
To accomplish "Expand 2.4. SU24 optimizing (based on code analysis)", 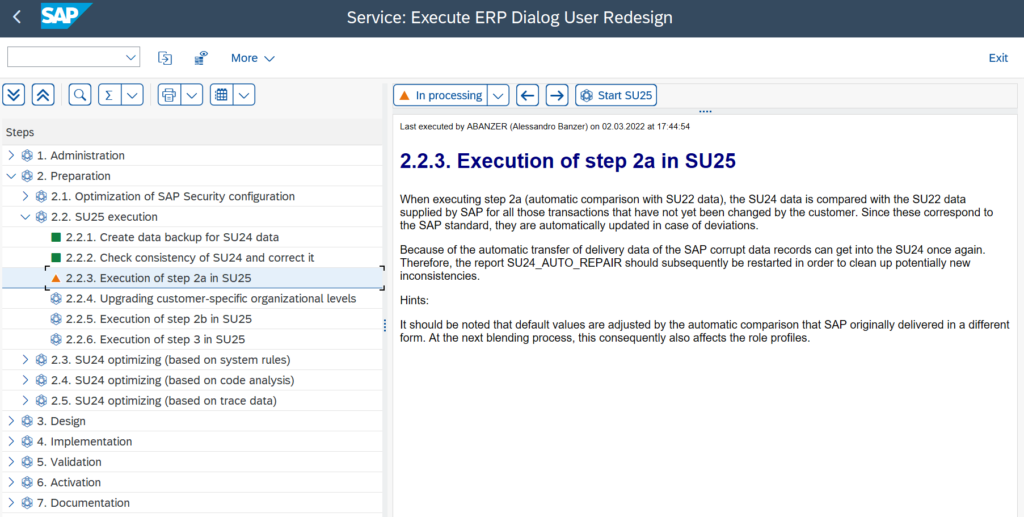I will (x=25, y=380).
